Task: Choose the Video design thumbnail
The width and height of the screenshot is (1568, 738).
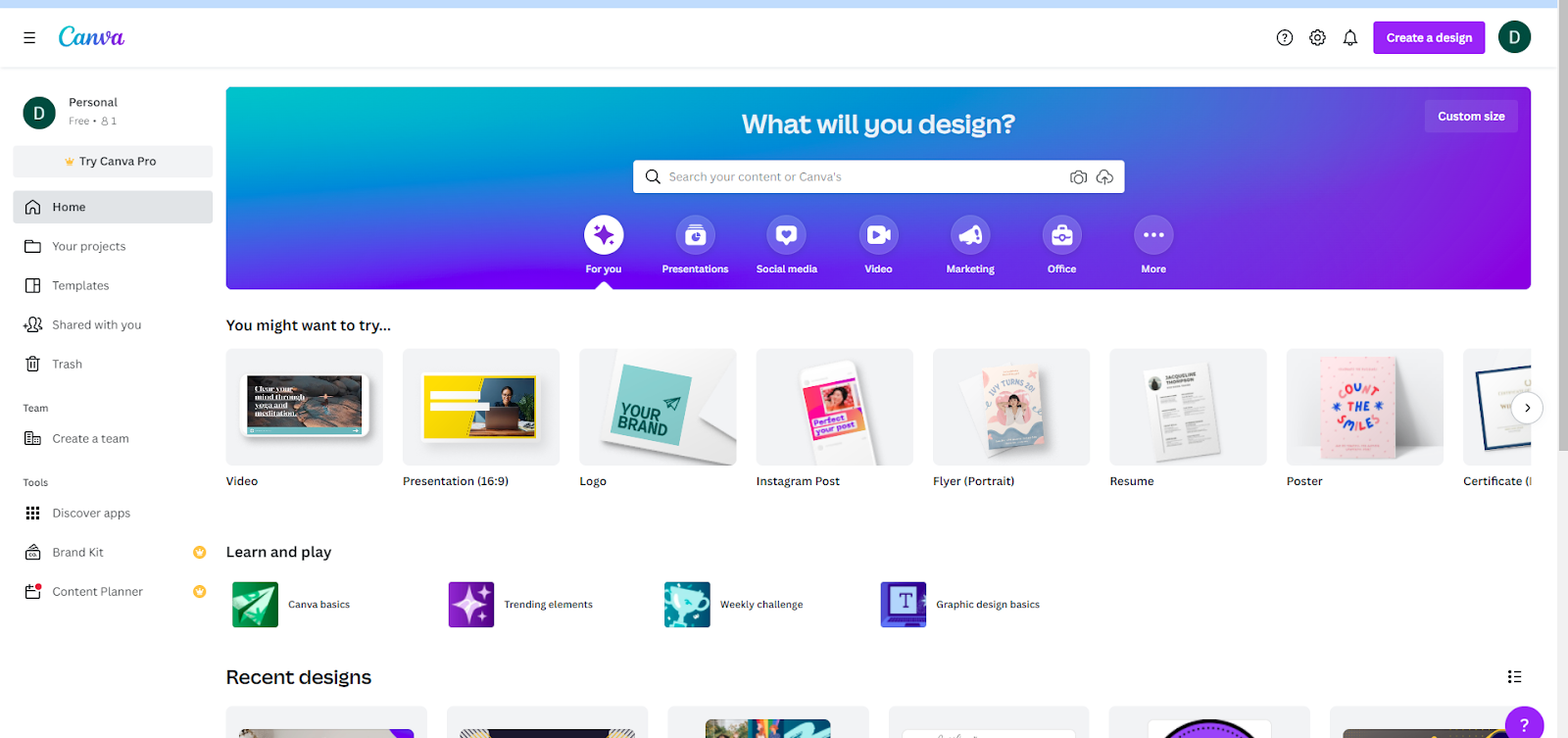Action: pyautogui.click(x=305, y=407)
